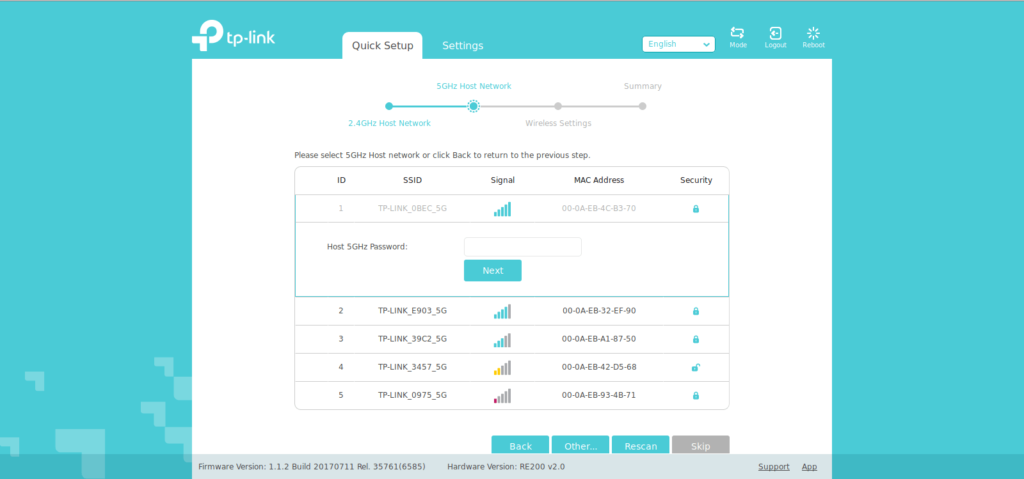Click the Rescan button
1024x479 pixels.
640,446
